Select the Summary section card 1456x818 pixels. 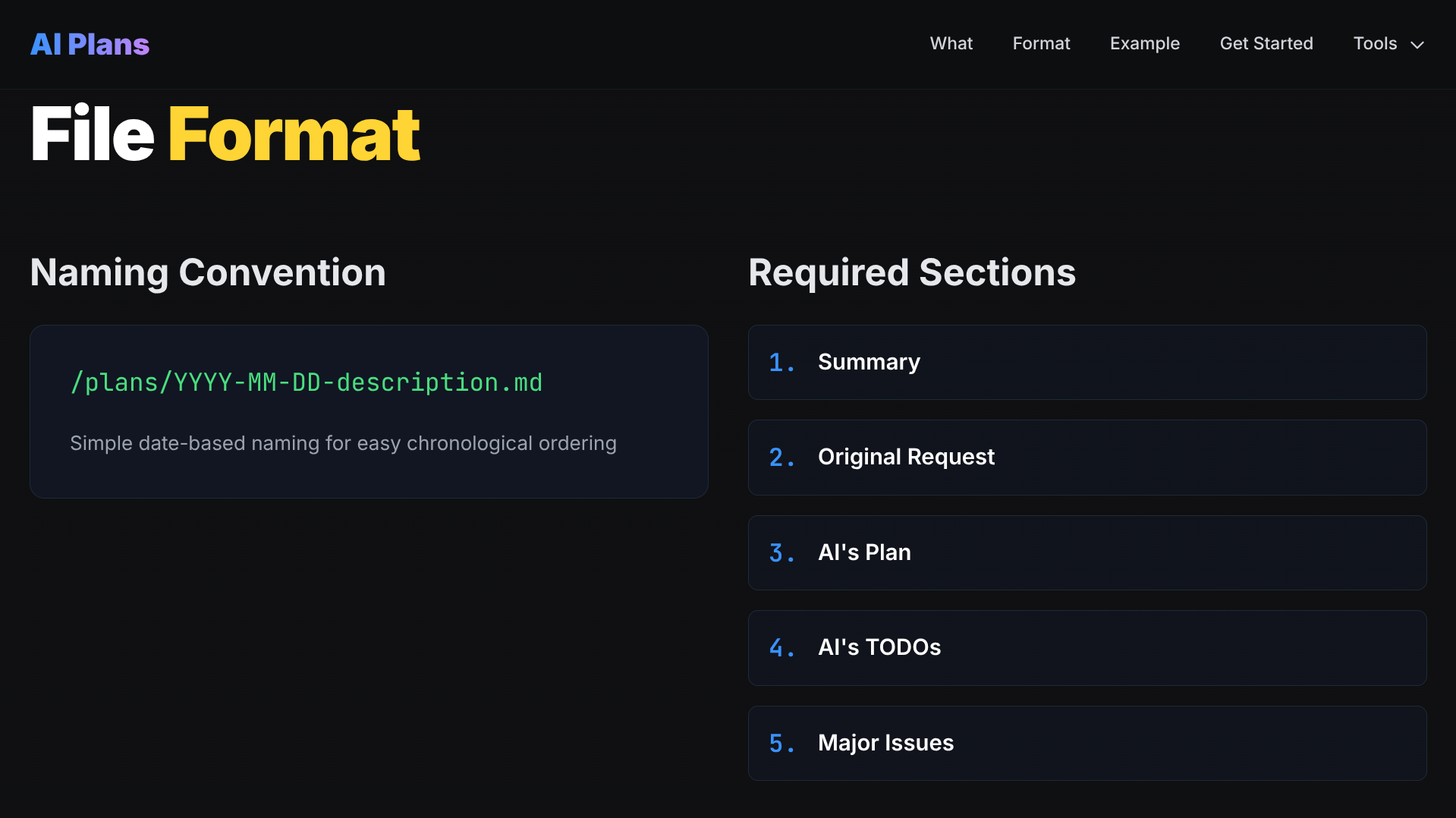coord(1086,362)
